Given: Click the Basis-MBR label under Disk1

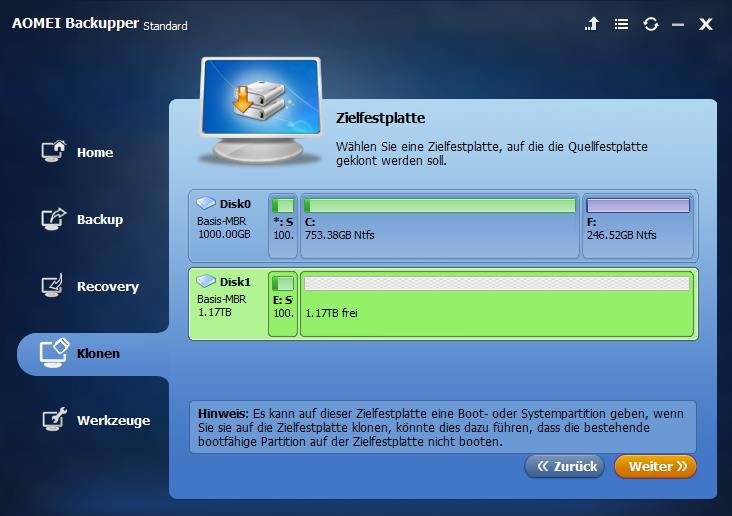Looking at the screenshot, I should (x=221, y=299).
